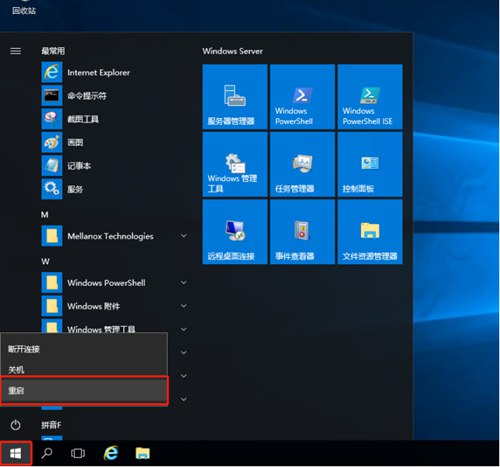The width and height of the screenshot is (500, 467).
Task: Open the File Explorer (文件资源管理器) tile
Action: (370, 232)
